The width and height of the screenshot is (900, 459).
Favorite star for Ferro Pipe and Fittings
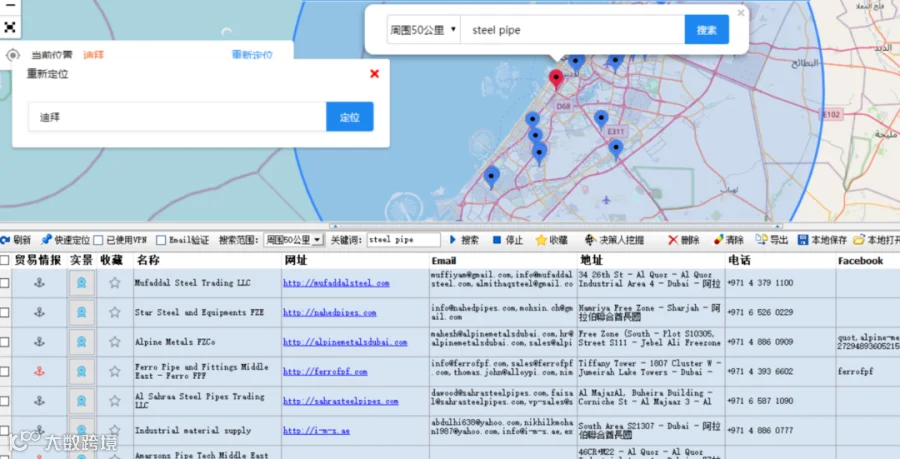(115, 371)
